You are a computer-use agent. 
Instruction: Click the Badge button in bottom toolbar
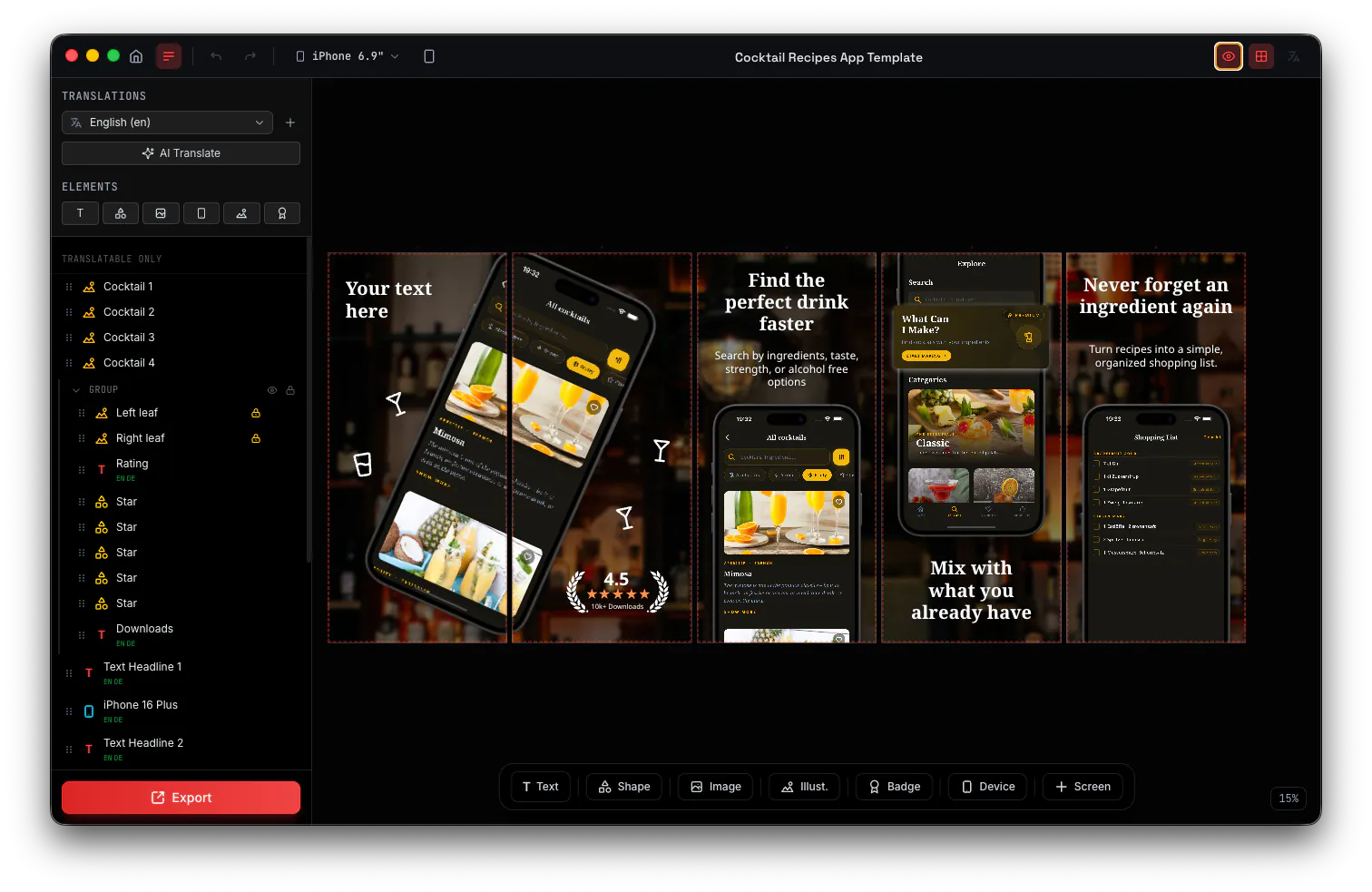coord(895,787)
